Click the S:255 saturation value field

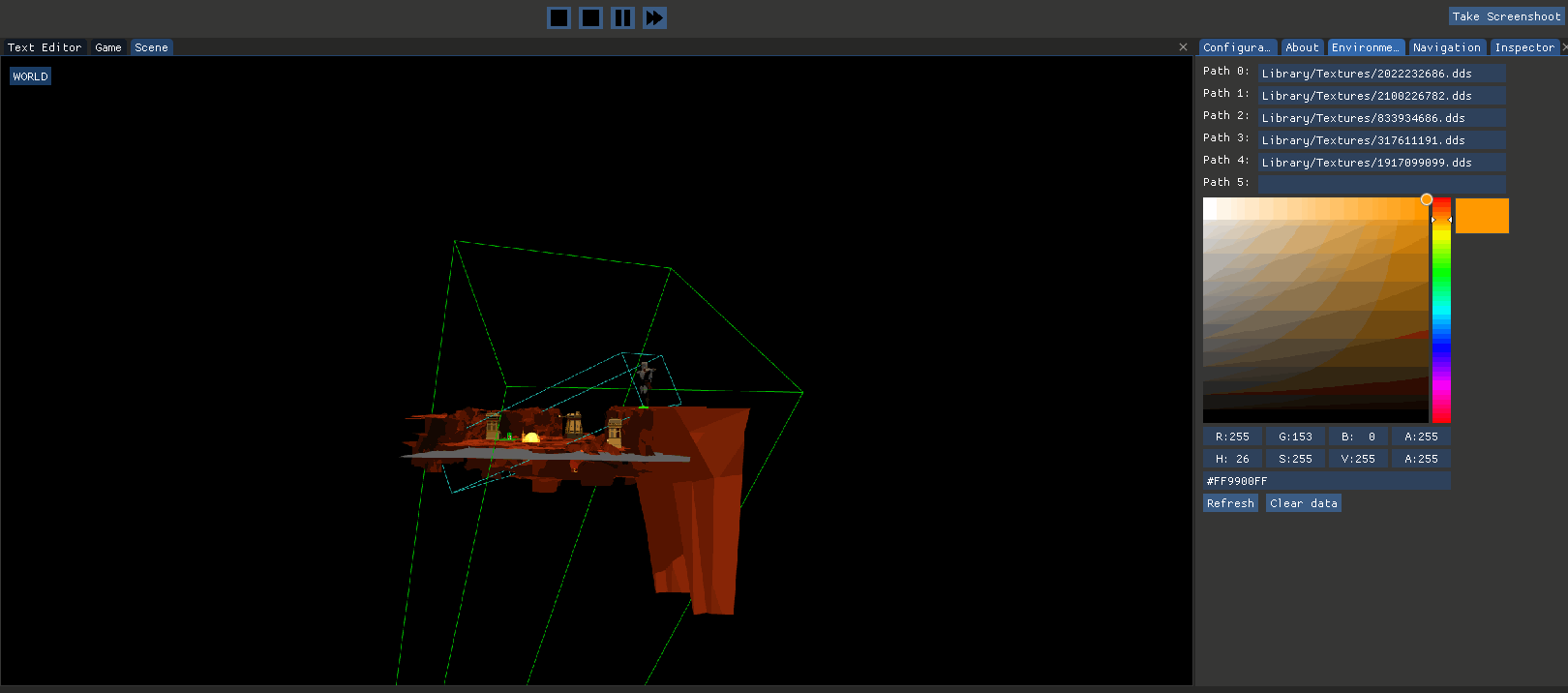[1295, 459]
